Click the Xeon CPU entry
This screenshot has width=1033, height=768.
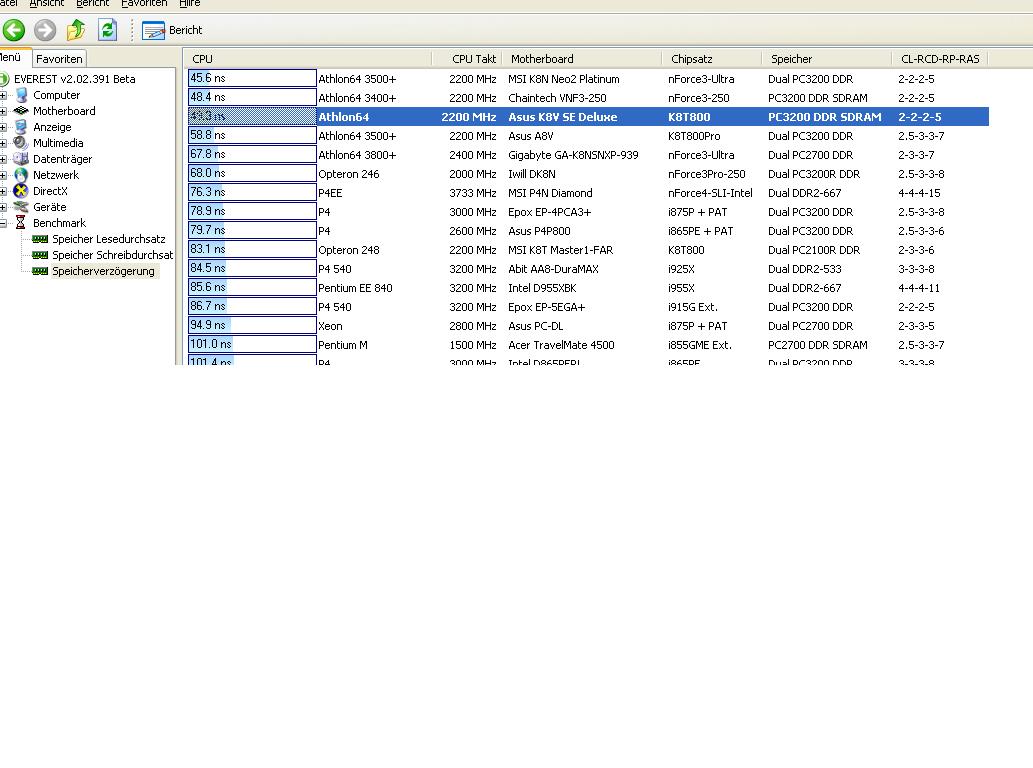330,326
